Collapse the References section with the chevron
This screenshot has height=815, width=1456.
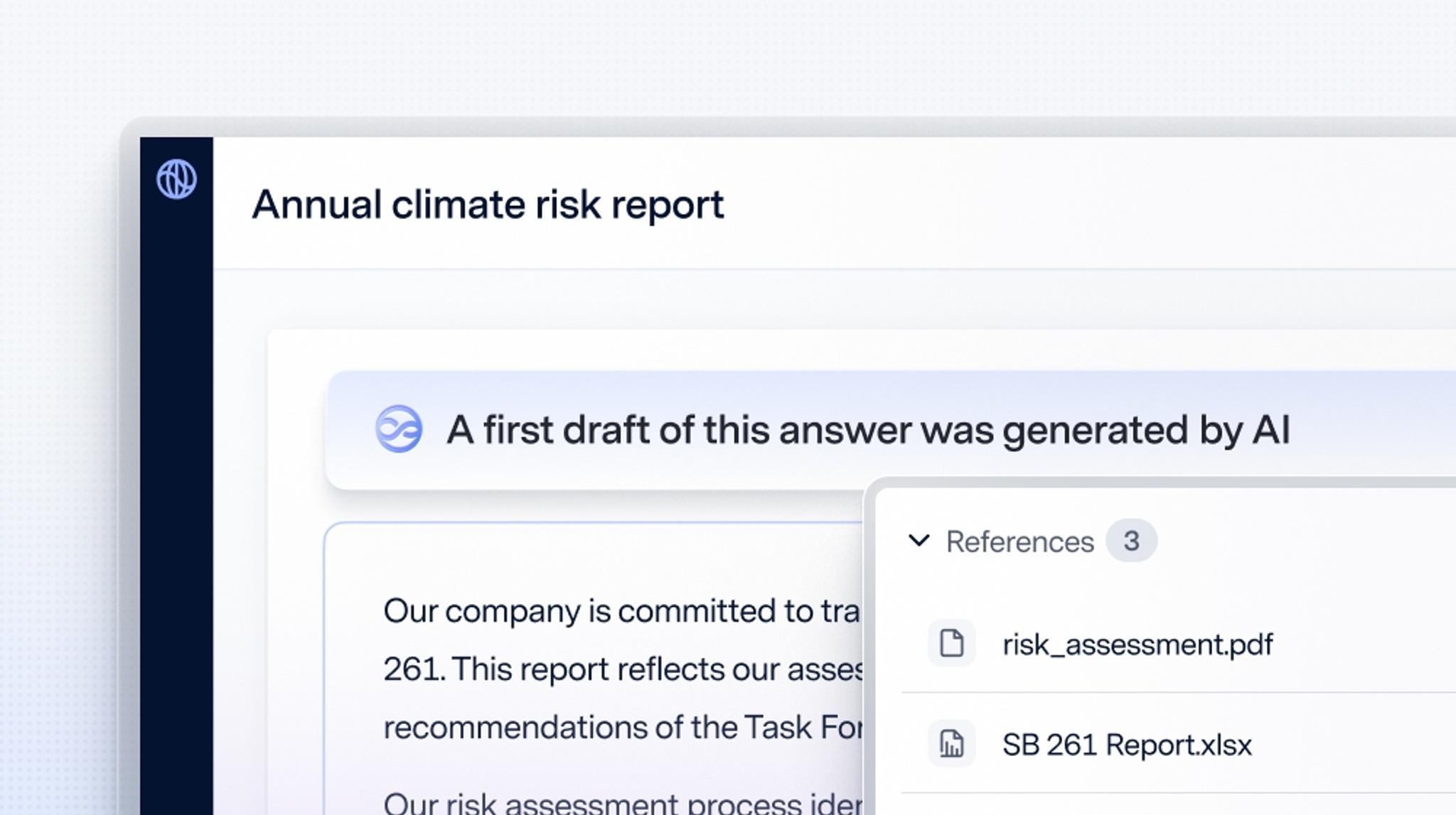point(919,541)
